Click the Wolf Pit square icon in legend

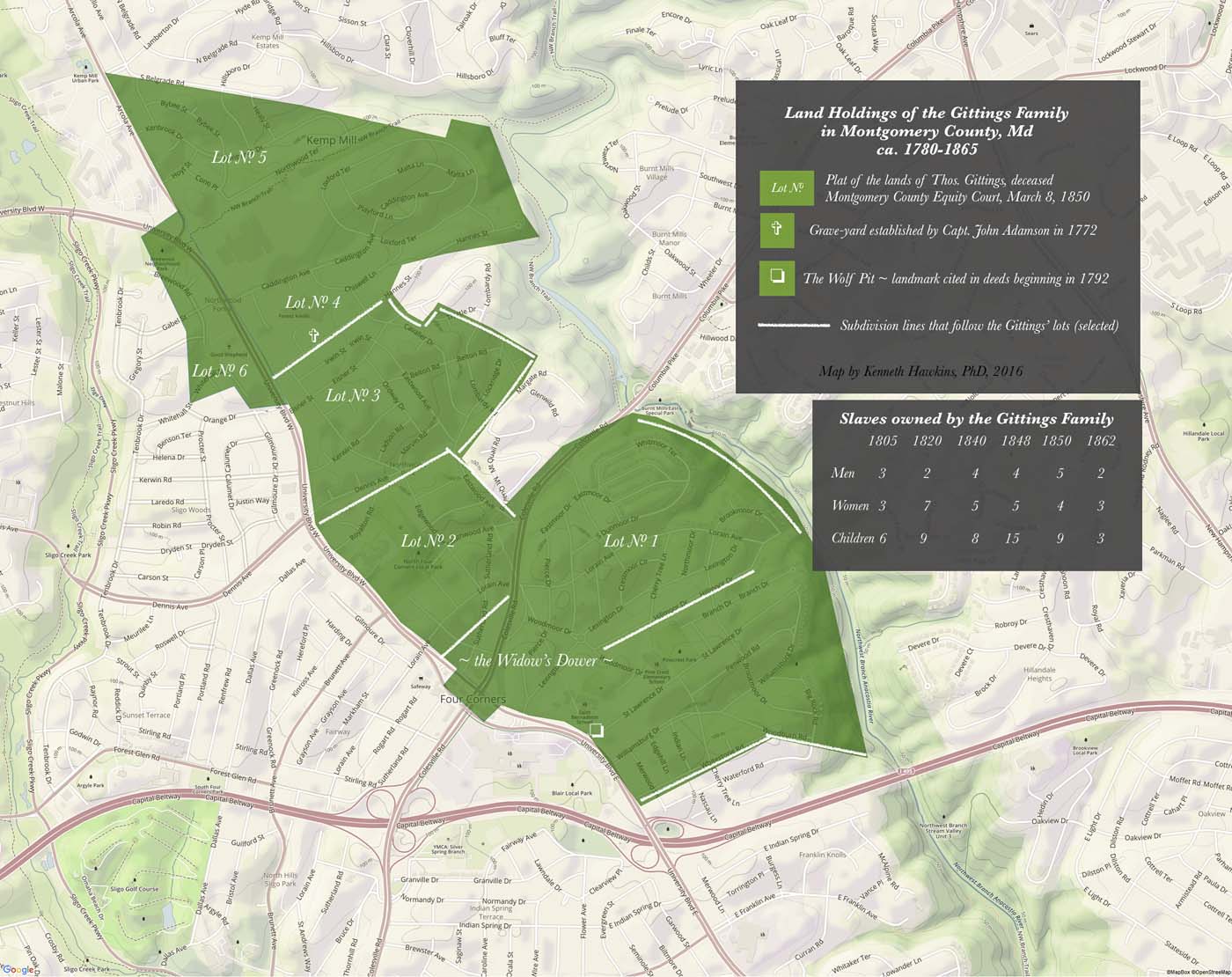point(777,278)
